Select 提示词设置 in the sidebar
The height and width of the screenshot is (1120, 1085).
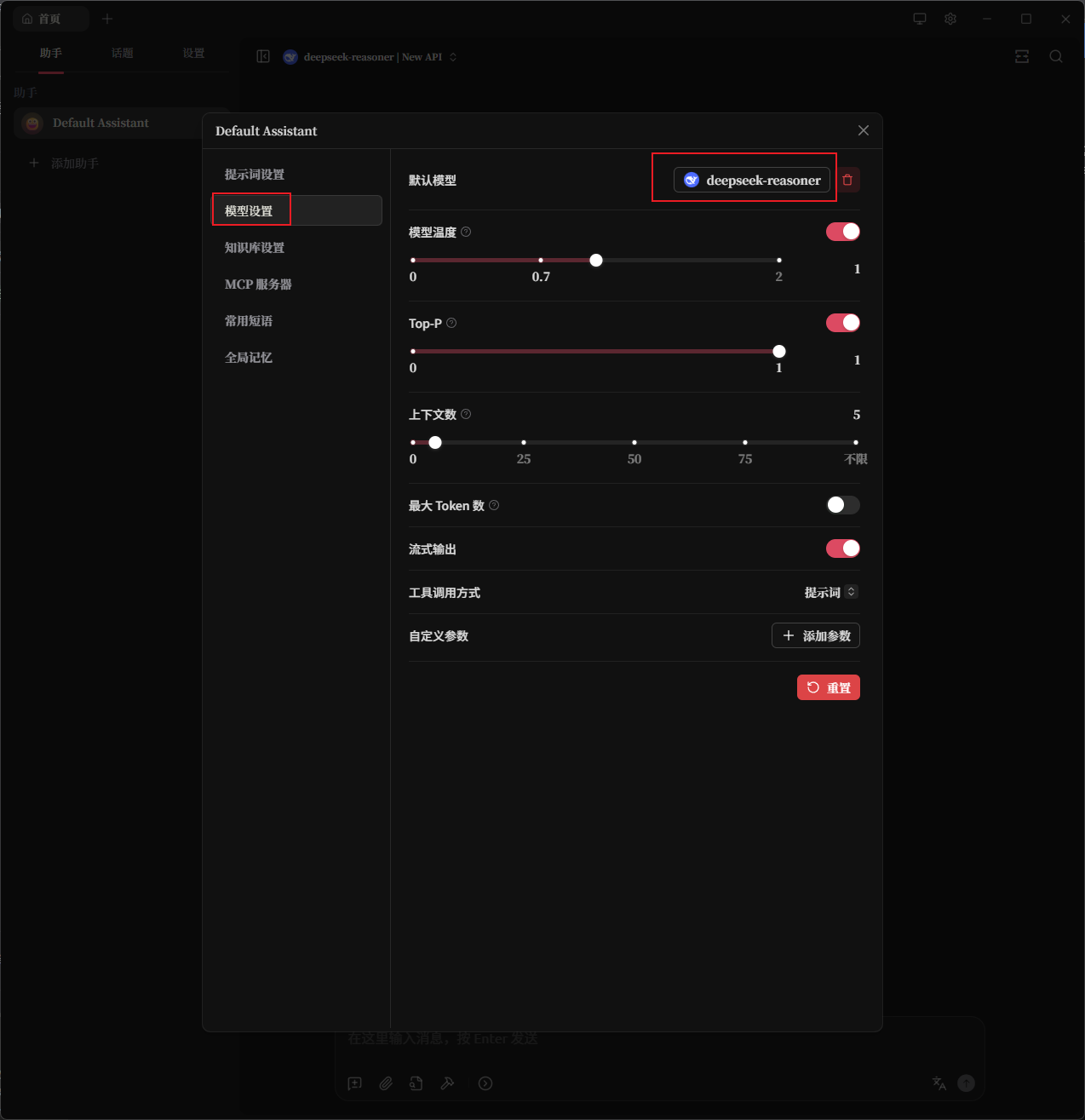pyautogui.click(x=255, y=175)
